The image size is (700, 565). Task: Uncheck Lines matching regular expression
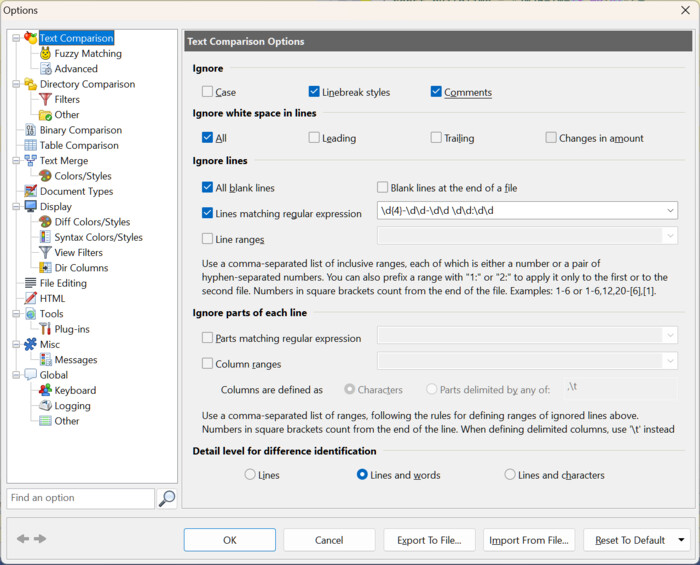pyautogui.click(x=207, y=213)
